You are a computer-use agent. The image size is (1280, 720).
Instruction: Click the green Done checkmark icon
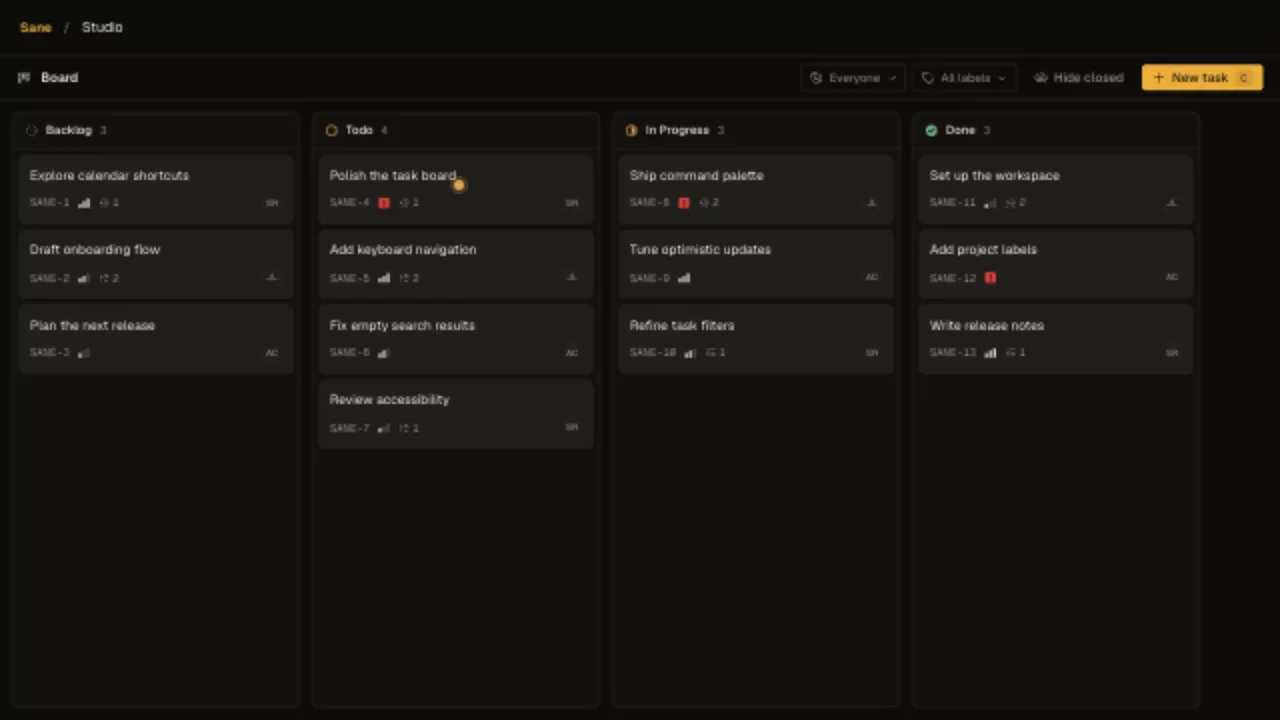[x=931, y=130]
